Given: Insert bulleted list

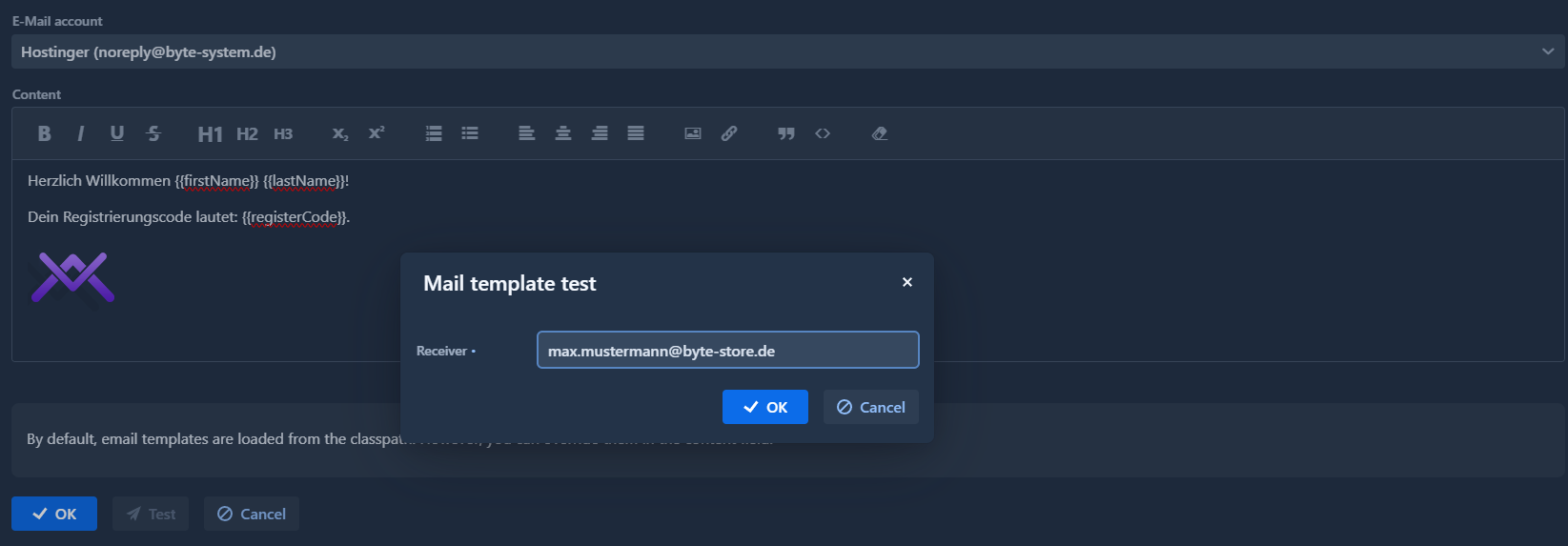Looking at the screenshot, I should [x=470, y=133].
